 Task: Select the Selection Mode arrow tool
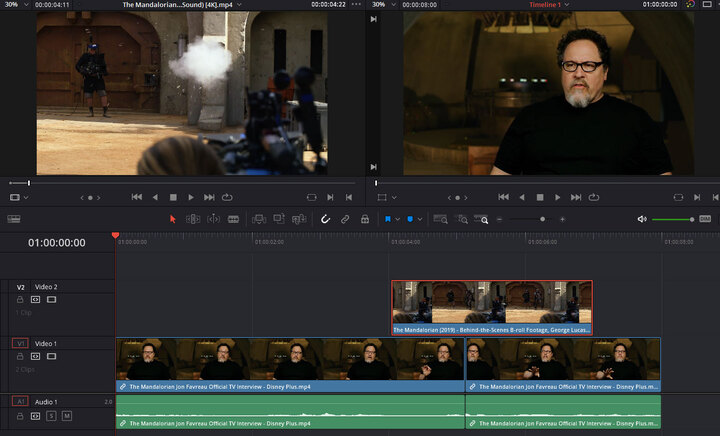(172, 219)
